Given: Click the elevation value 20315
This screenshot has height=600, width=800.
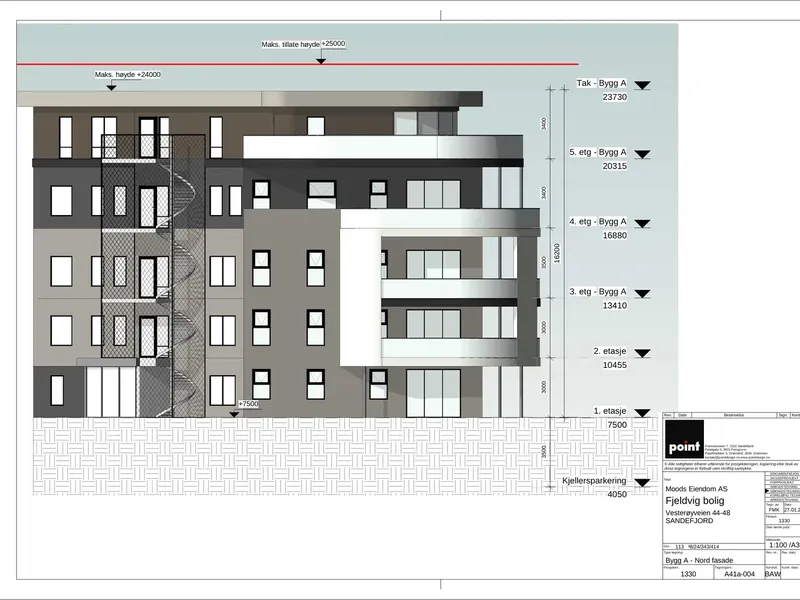Looking at the screenshot, I should (614, 166).
